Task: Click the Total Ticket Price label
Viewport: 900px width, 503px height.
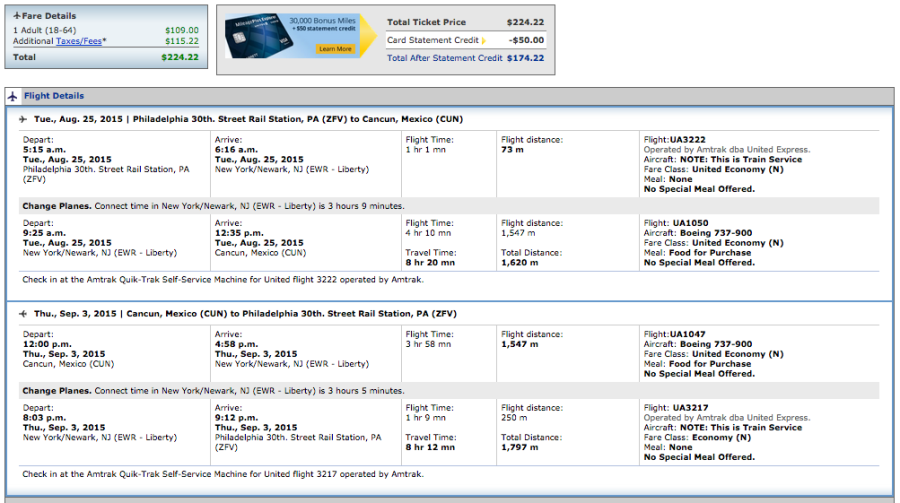Action: pos(425,22)
